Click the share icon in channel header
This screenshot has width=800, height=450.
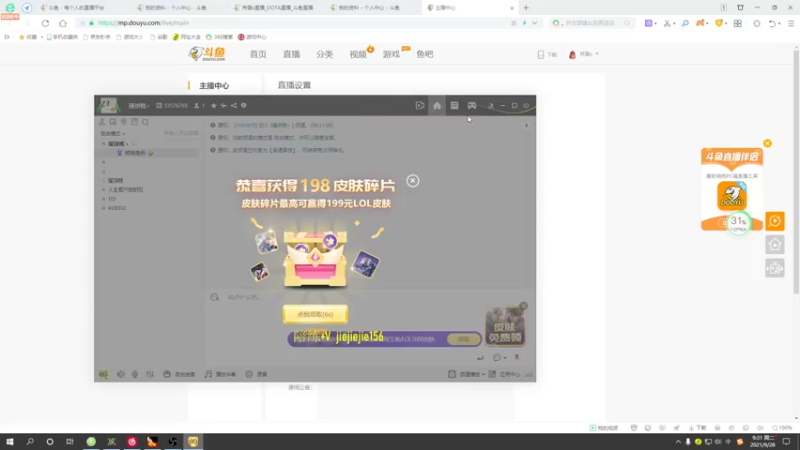click(234, 106)
